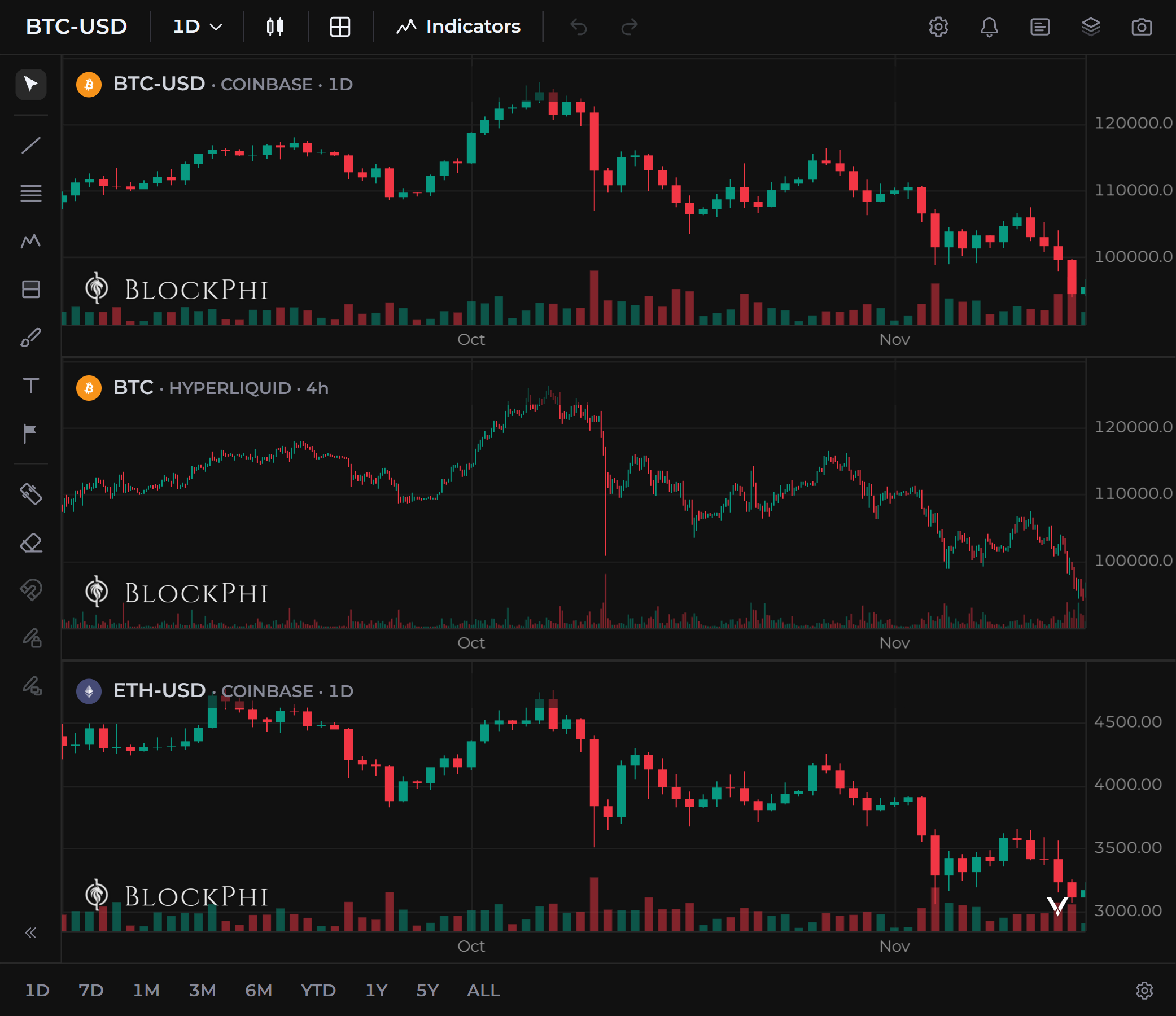Open chart settings gear in top bar
Image resolution: width=1176 pixels, height=1016 pixels.
938,27
